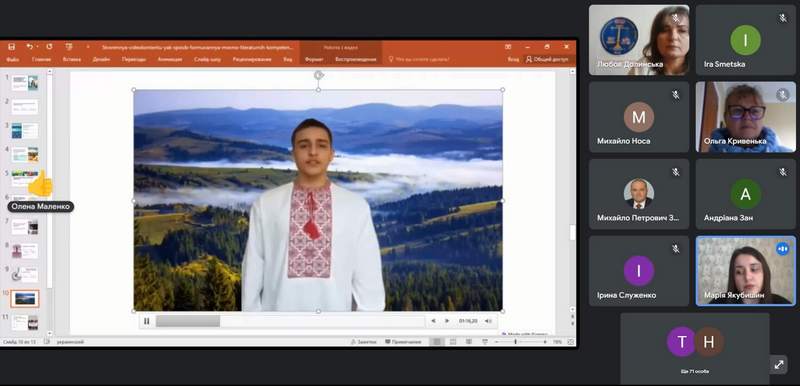
Task: Step the video backward one frame
Action: 433,321
